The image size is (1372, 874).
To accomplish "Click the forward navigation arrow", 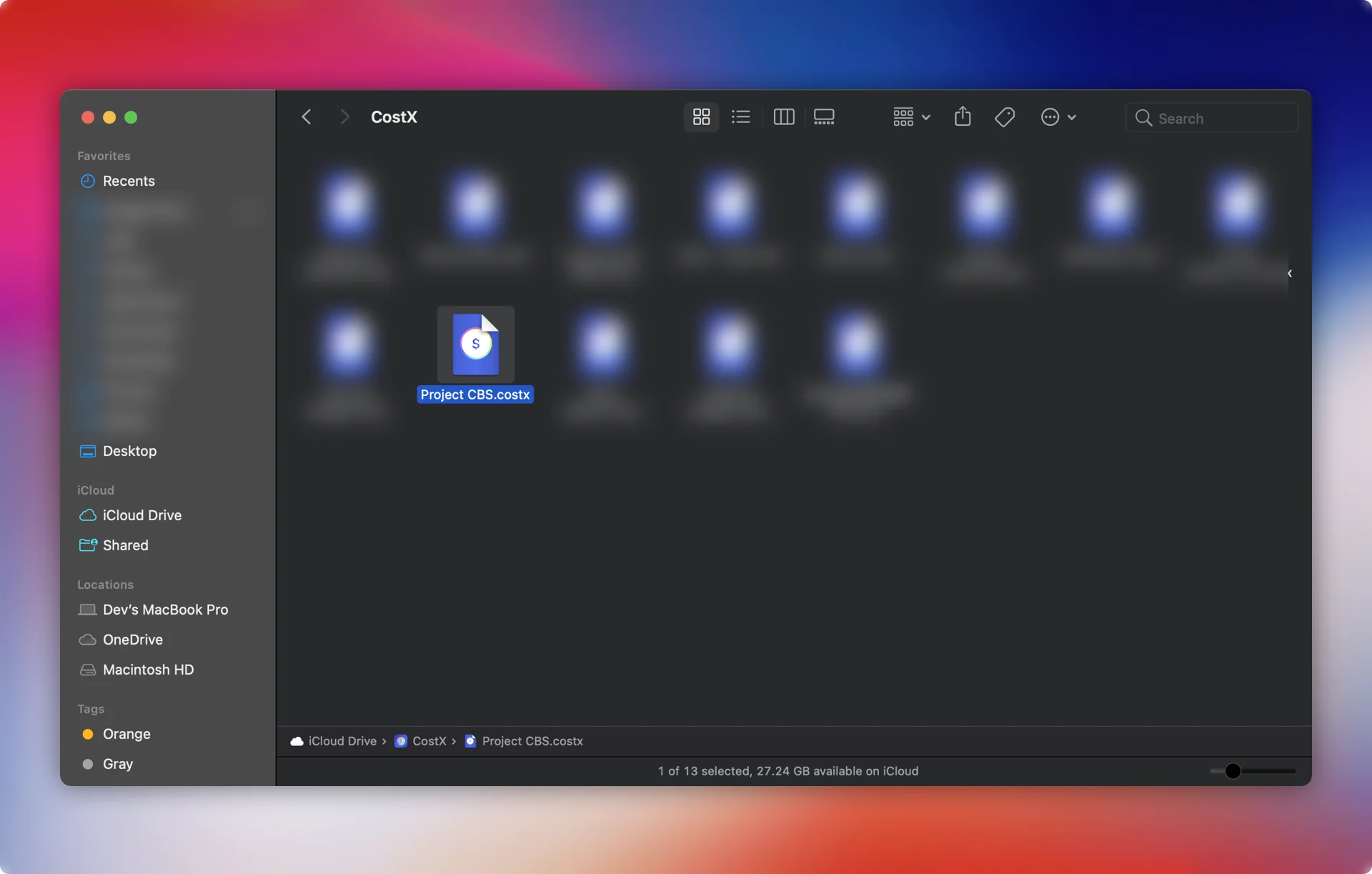I will click(345, 116).
